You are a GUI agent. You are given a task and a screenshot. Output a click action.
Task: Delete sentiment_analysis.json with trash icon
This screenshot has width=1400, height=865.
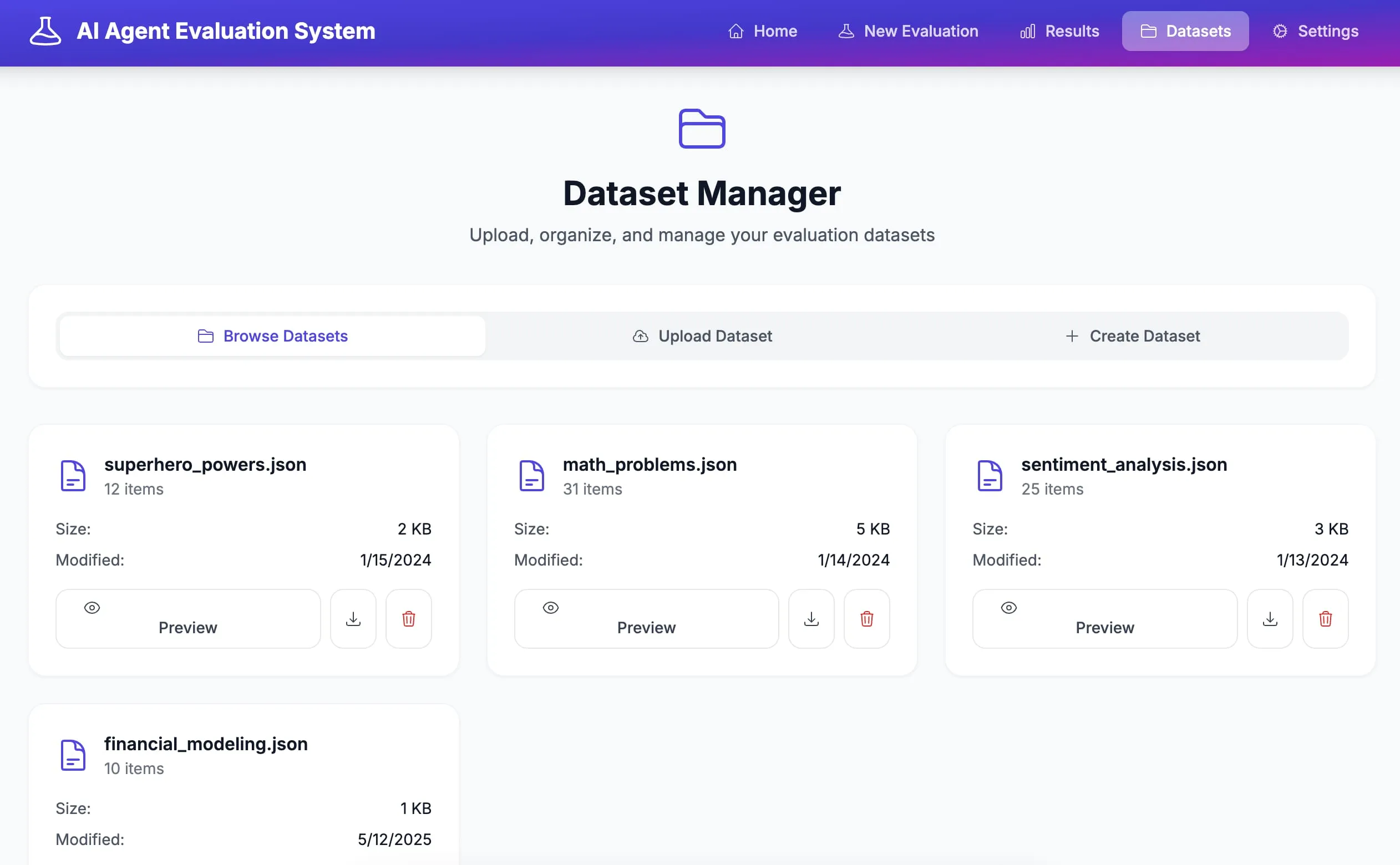tap(1325, 618)
